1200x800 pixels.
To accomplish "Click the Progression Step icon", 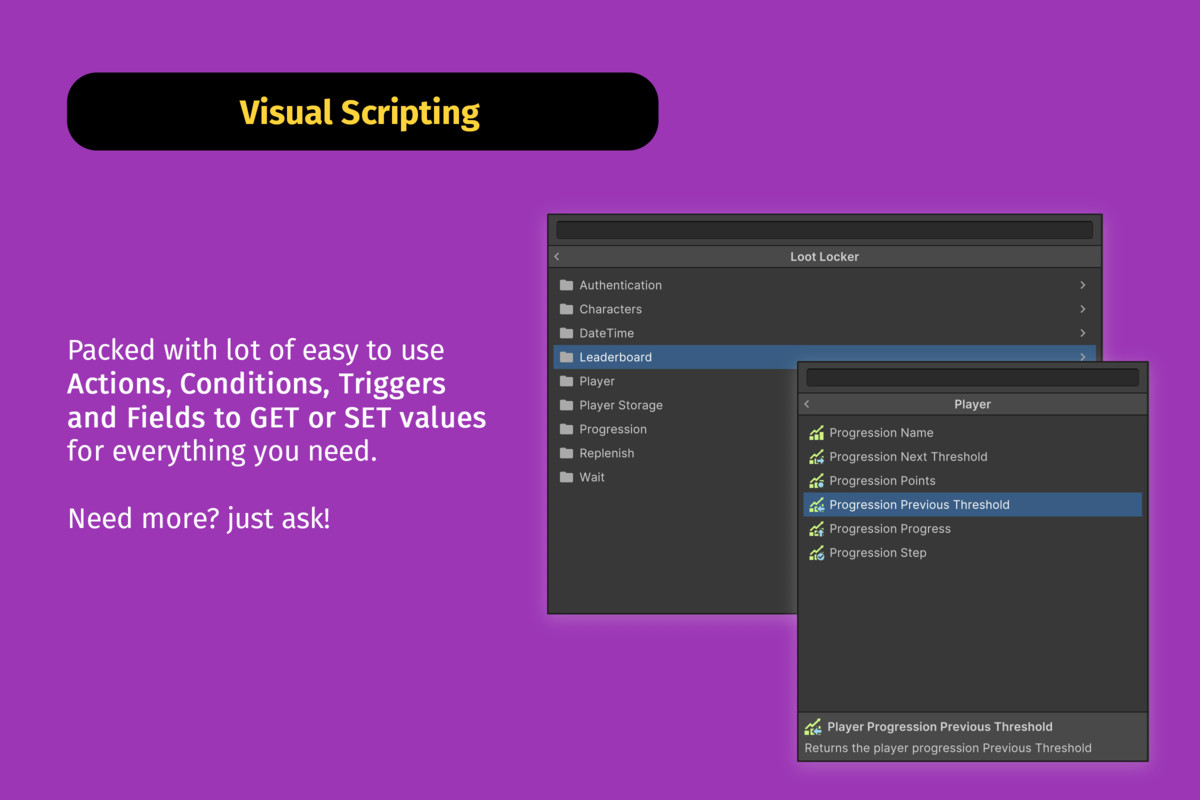I will click(817, 553).
